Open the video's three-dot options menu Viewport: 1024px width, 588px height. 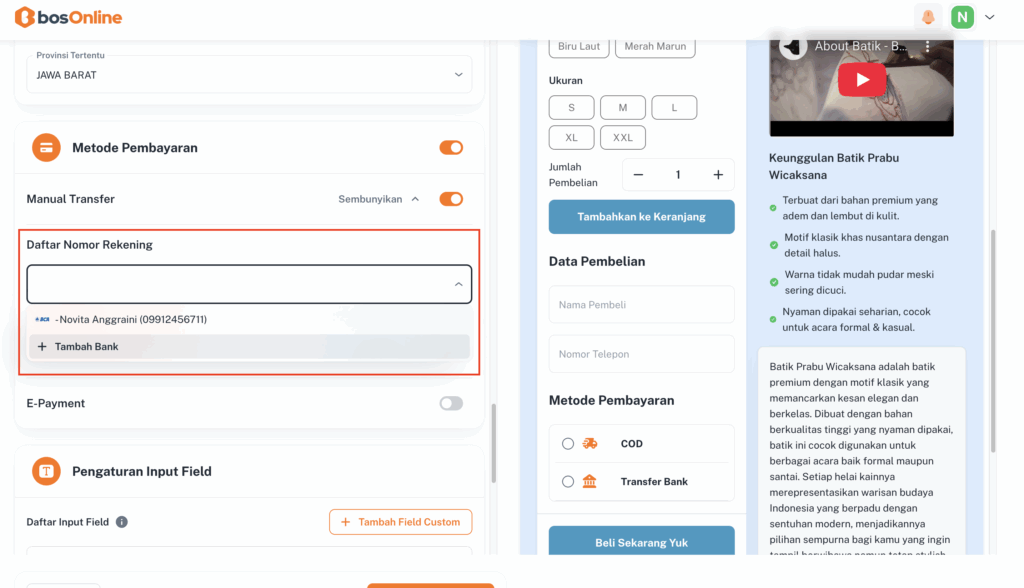click(x=927, y=47)
